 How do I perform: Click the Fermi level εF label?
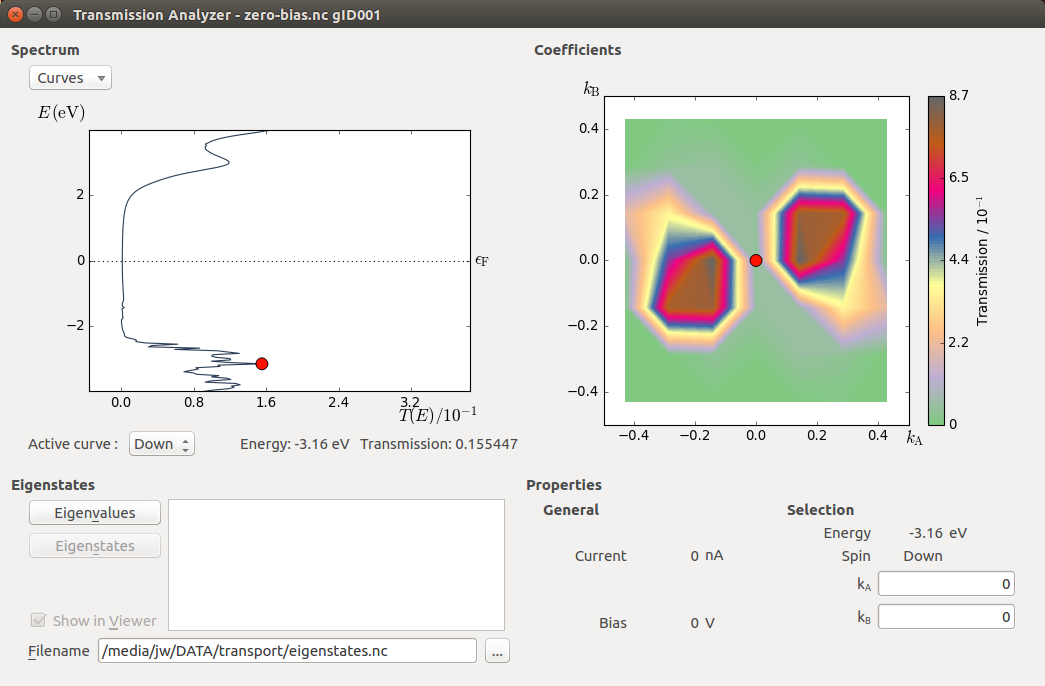[x=482, y=261]
